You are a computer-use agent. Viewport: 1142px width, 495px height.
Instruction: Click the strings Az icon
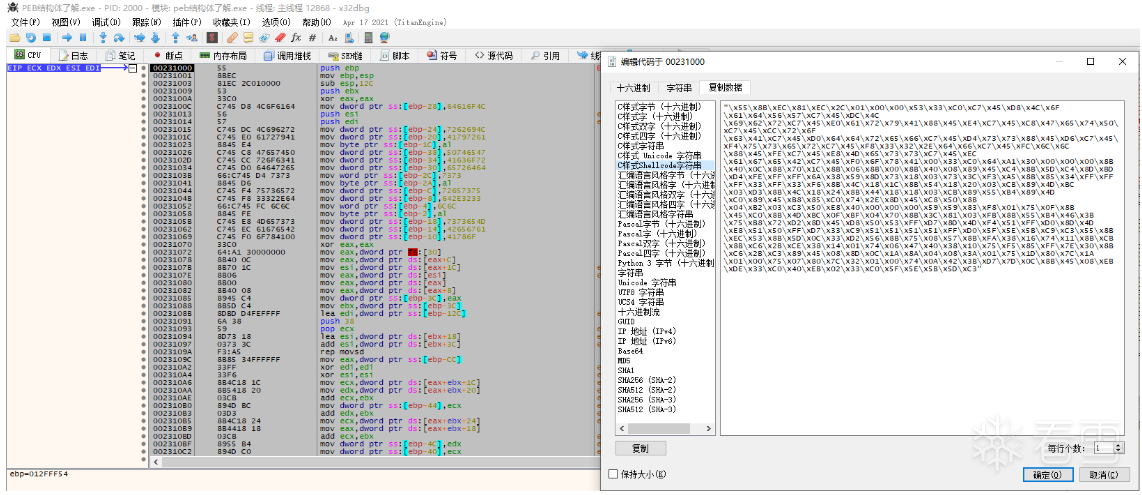tap(333, 37)
